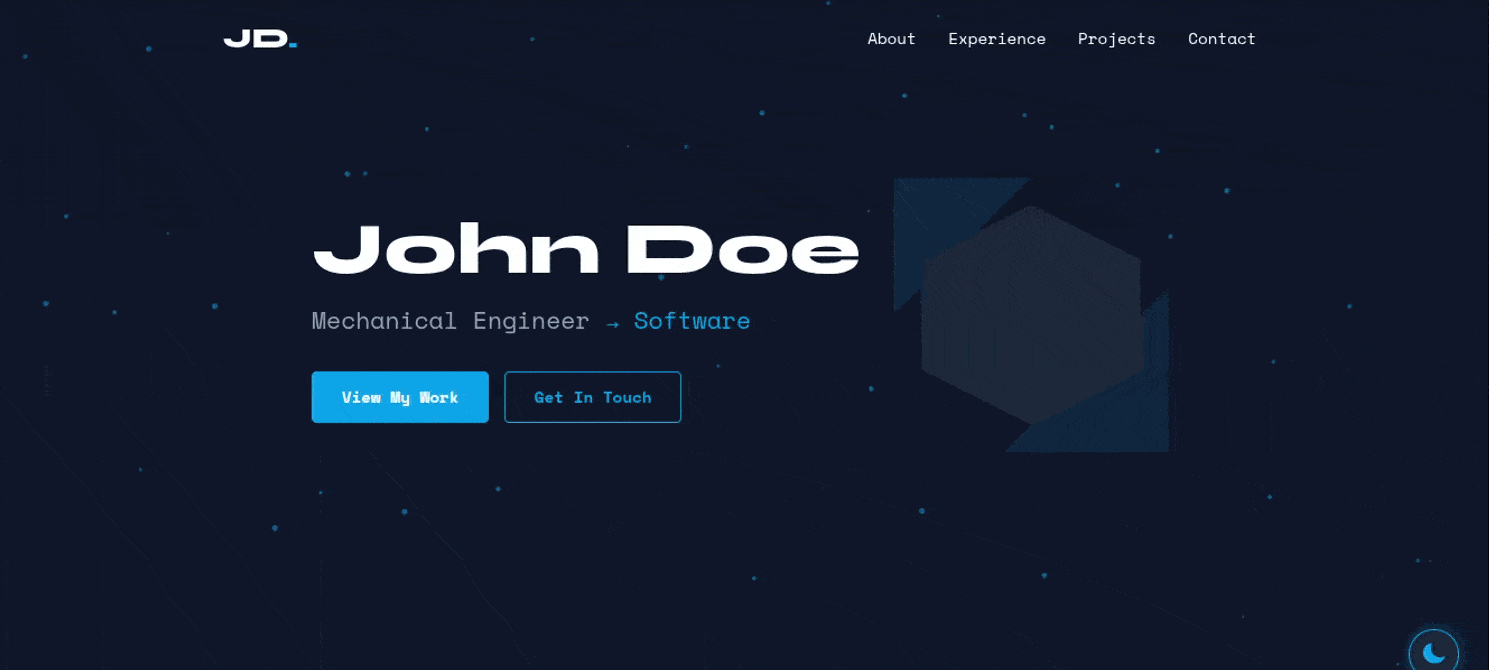Click the John Doe hero heading
Screen dimensions: 1489x670
point(585,250)
